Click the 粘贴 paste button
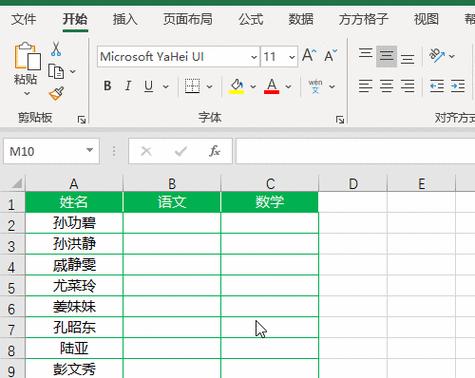The height and width of the screenshot is (378, 475). (x=26, y=68)
